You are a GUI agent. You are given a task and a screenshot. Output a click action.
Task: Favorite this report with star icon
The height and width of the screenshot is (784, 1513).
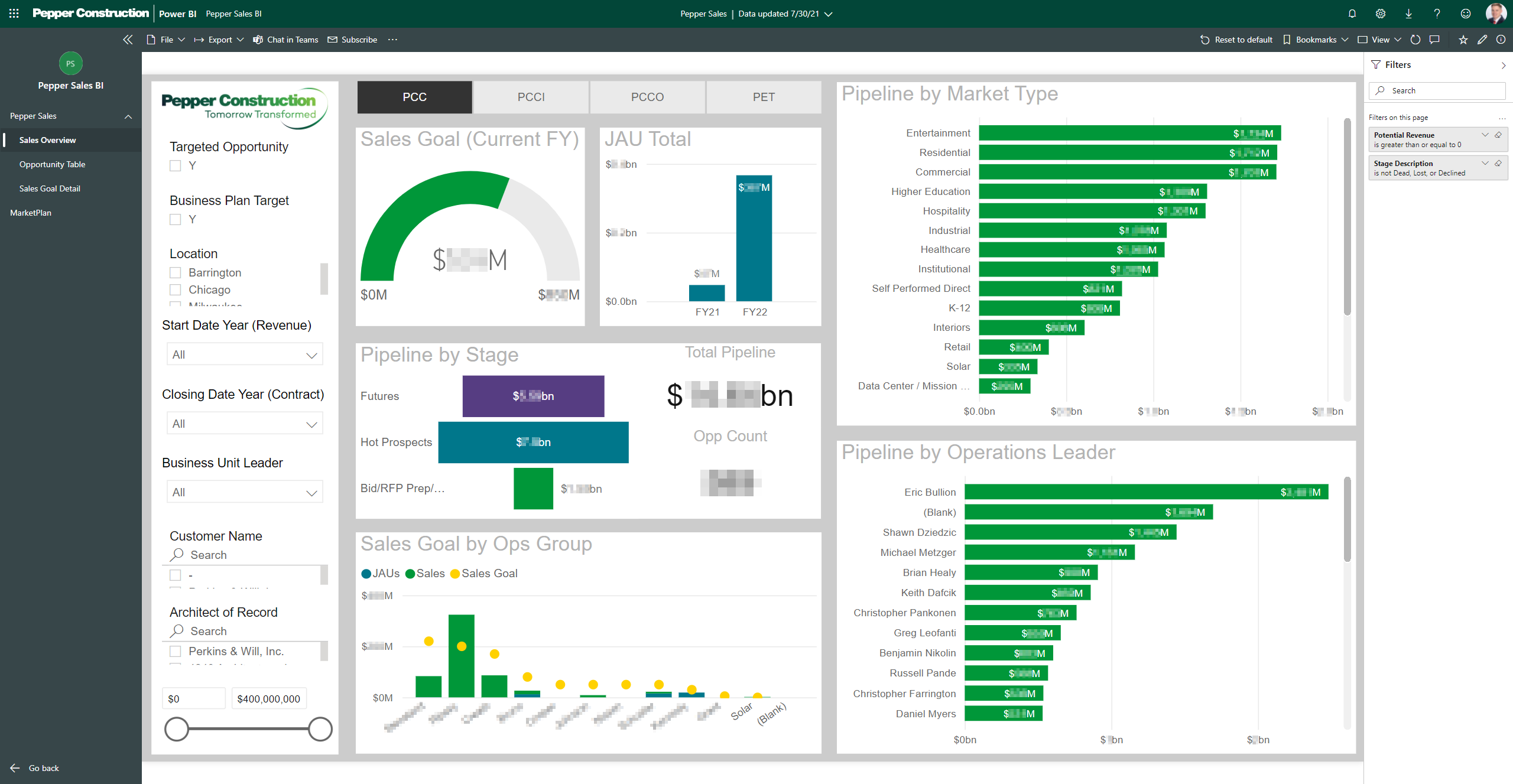point(1463,40)
